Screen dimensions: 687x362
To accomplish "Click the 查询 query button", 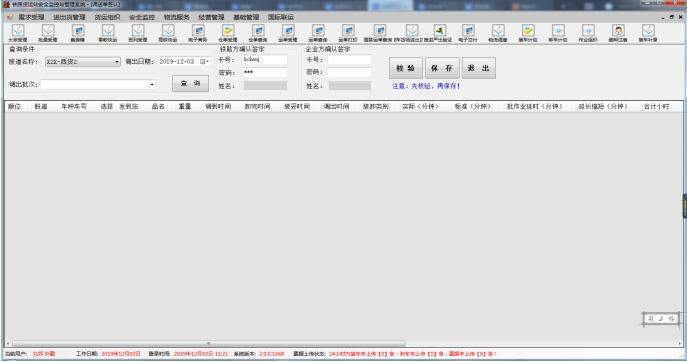I will [190, 83].
